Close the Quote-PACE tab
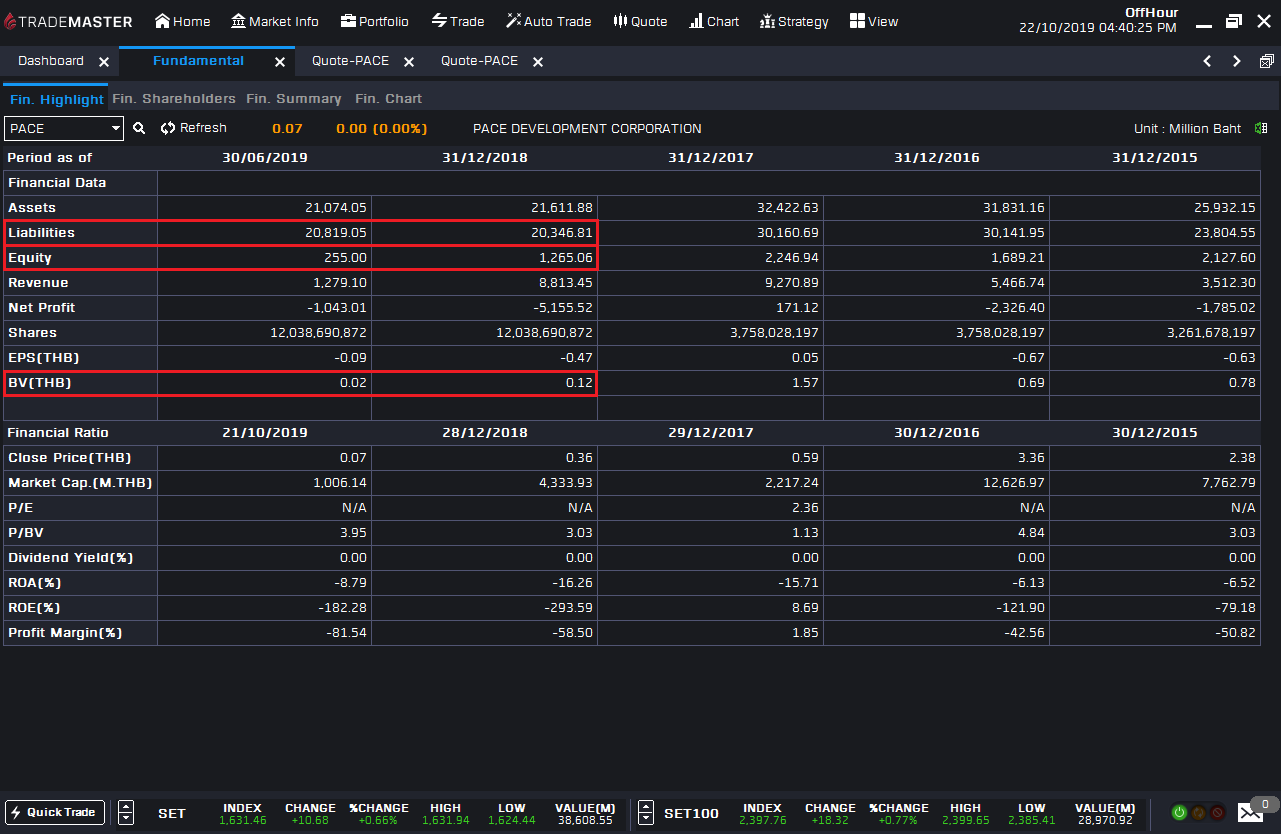Viewport: 1281px width, 834px height. pyautogui.click(x=408, y=61)
